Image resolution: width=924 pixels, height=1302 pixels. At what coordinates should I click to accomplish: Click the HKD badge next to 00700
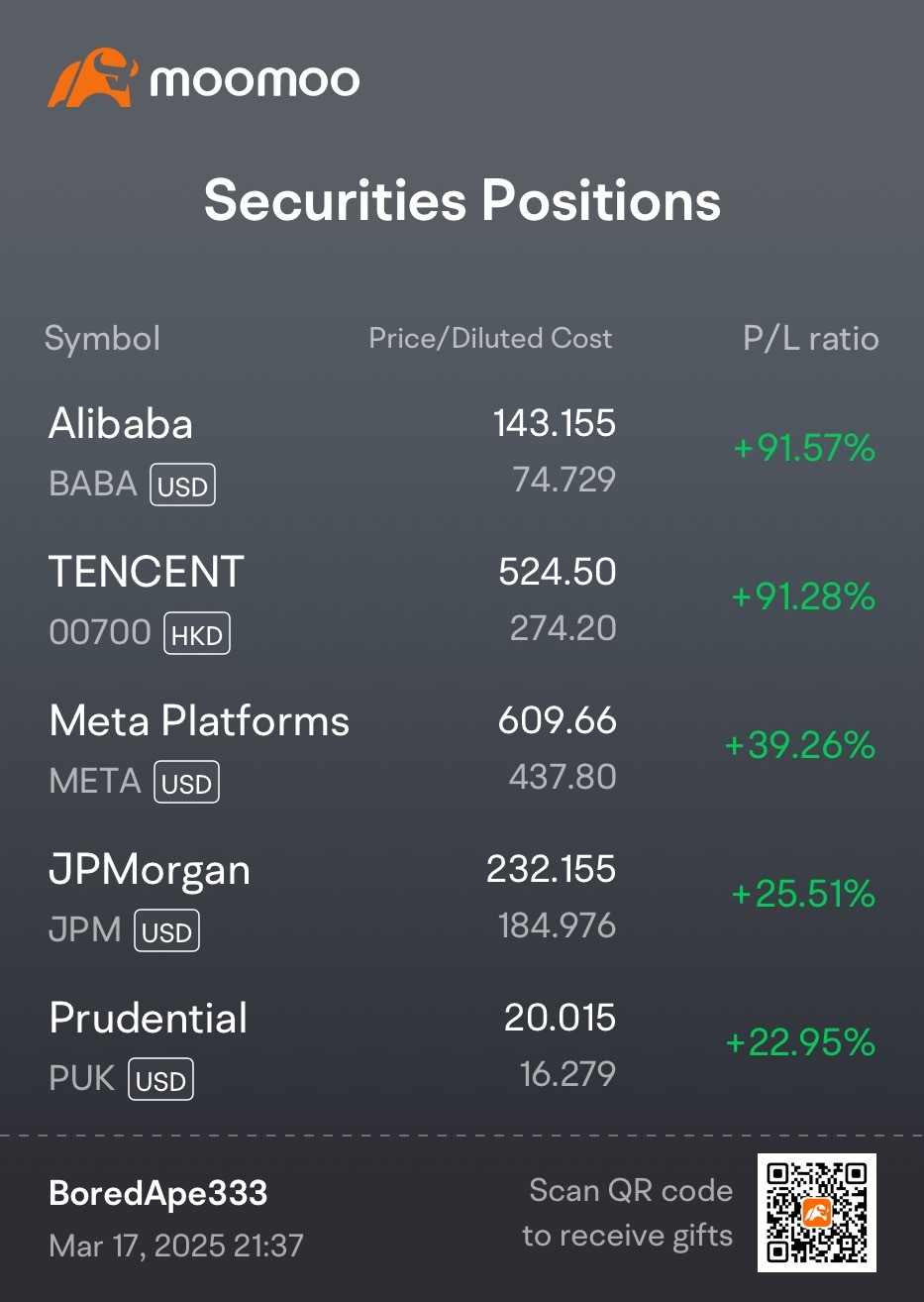(x=196, y=634)
